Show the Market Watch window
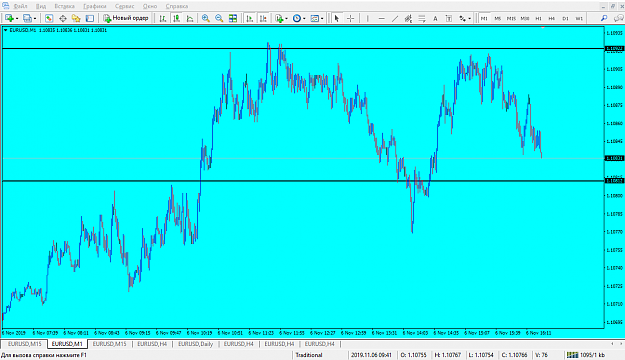This screenshot has height=360, width=625. [49, 18]
